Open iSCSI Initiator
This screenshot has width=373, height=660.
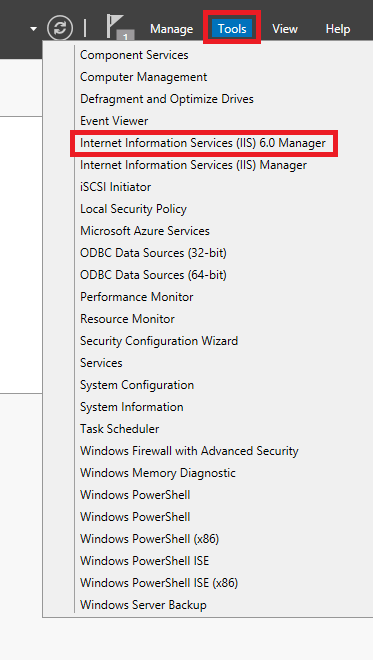[x=116, y=187]
